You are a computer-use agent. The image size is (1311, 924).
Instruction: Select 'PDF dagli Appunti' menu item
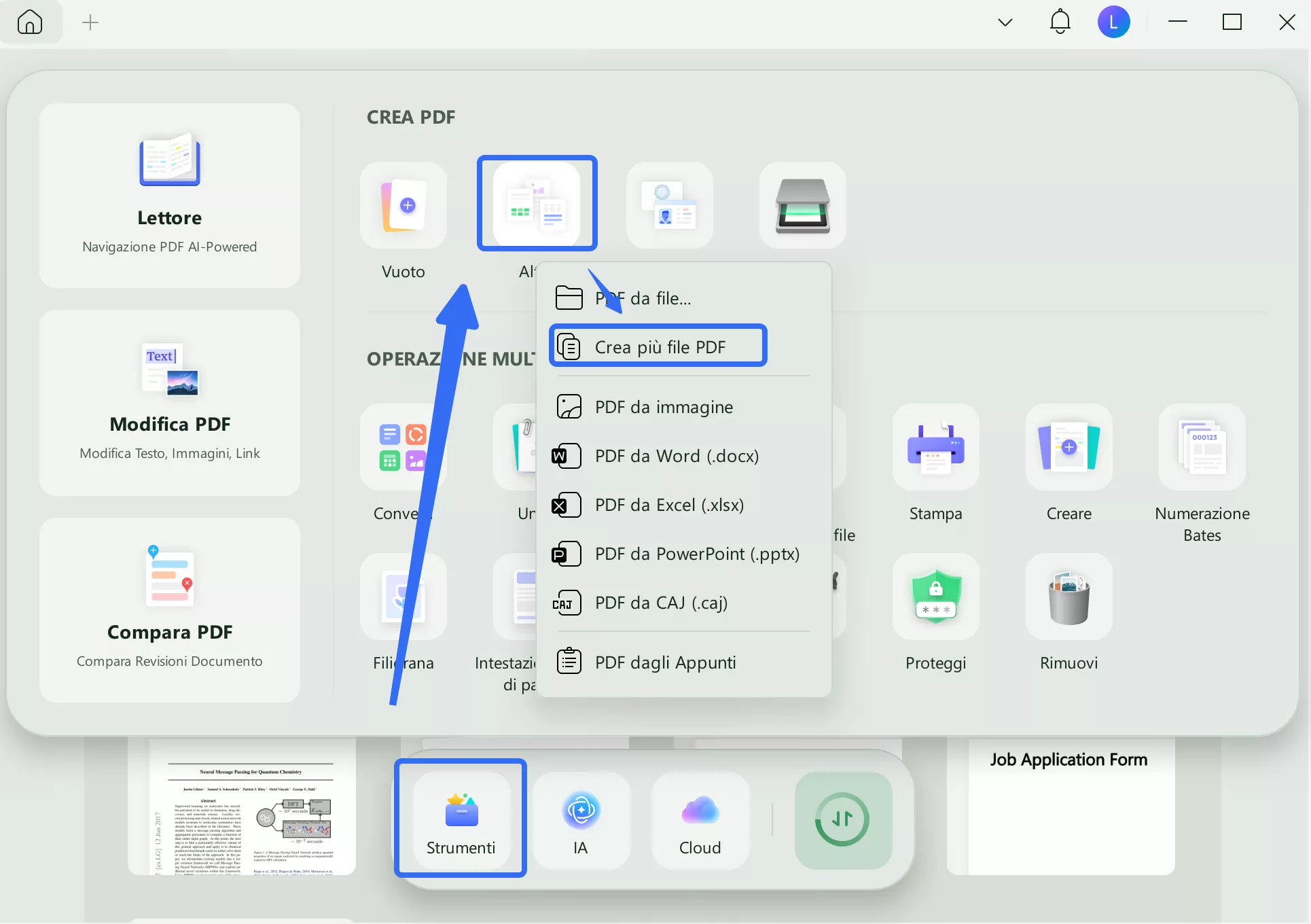665,662
